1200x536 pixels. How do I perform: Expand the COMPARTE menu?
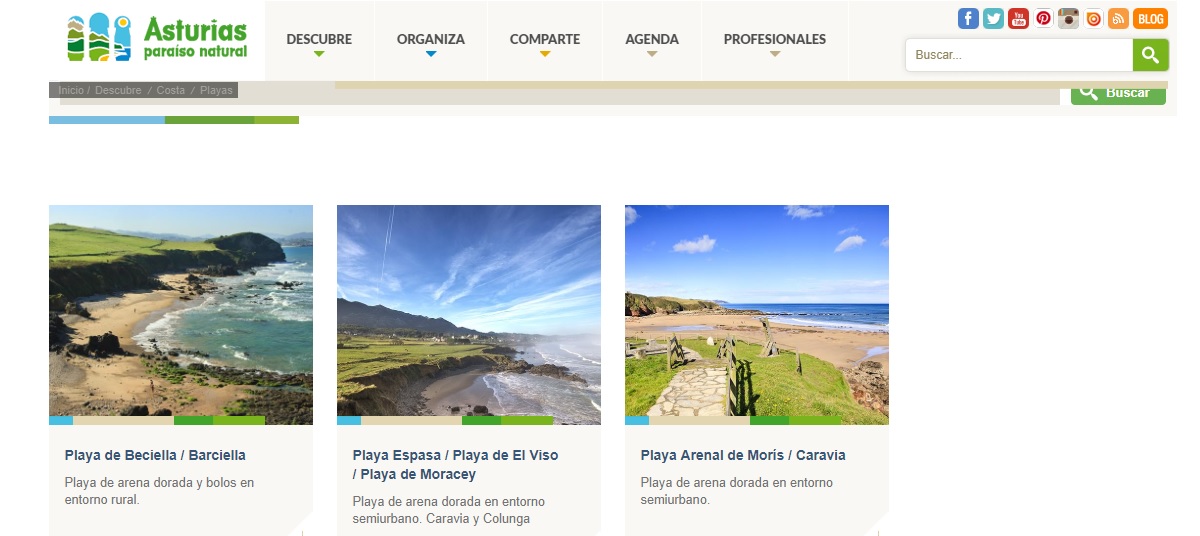click(545, 40)
